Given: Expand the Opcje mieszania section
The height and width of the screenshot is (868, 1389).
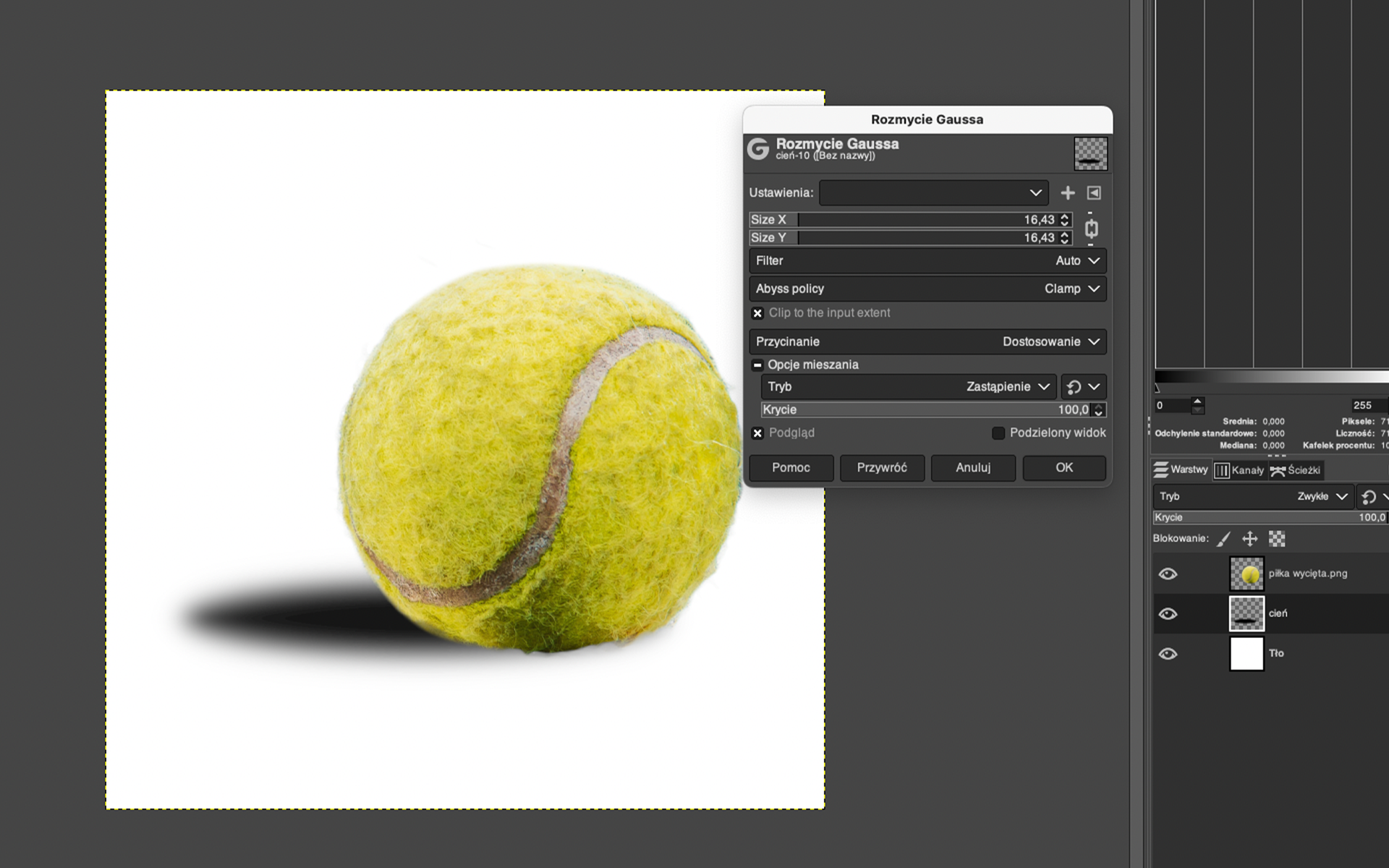Looking at the screenshot, I should tap(757, 364).
